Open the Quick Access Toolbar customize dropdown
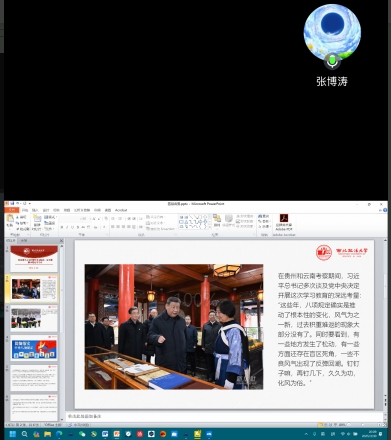The height and width of the screenshot is (440, 391). (29, 203)
